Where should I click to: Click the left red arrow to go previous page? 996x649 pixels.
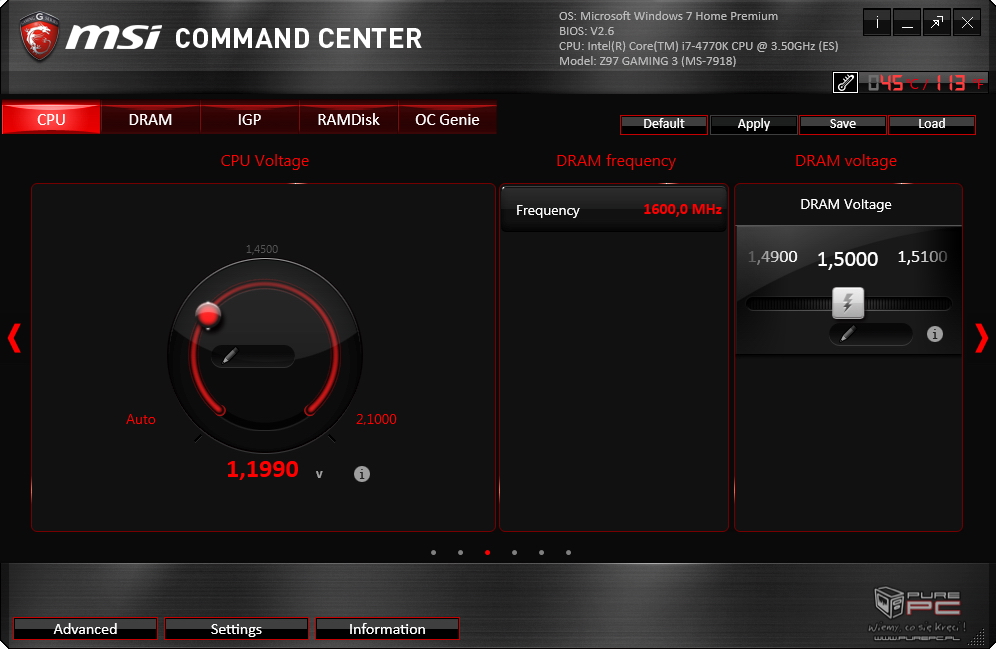pyautogui.click(x=14, y=338)
